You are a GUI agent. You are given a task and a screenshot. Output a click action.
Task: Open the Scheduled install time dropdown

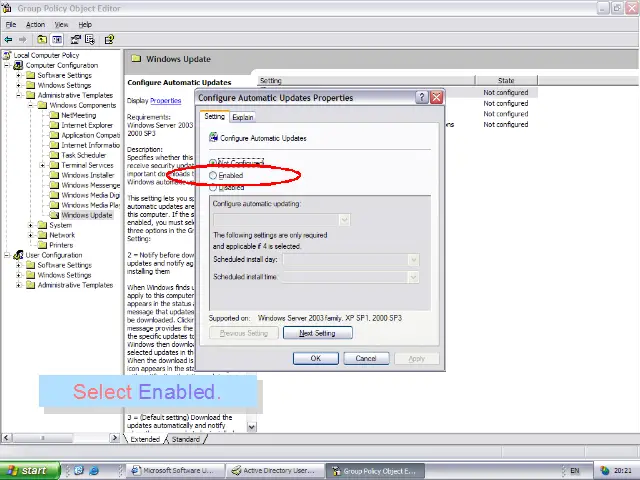[x=413, y=278]
